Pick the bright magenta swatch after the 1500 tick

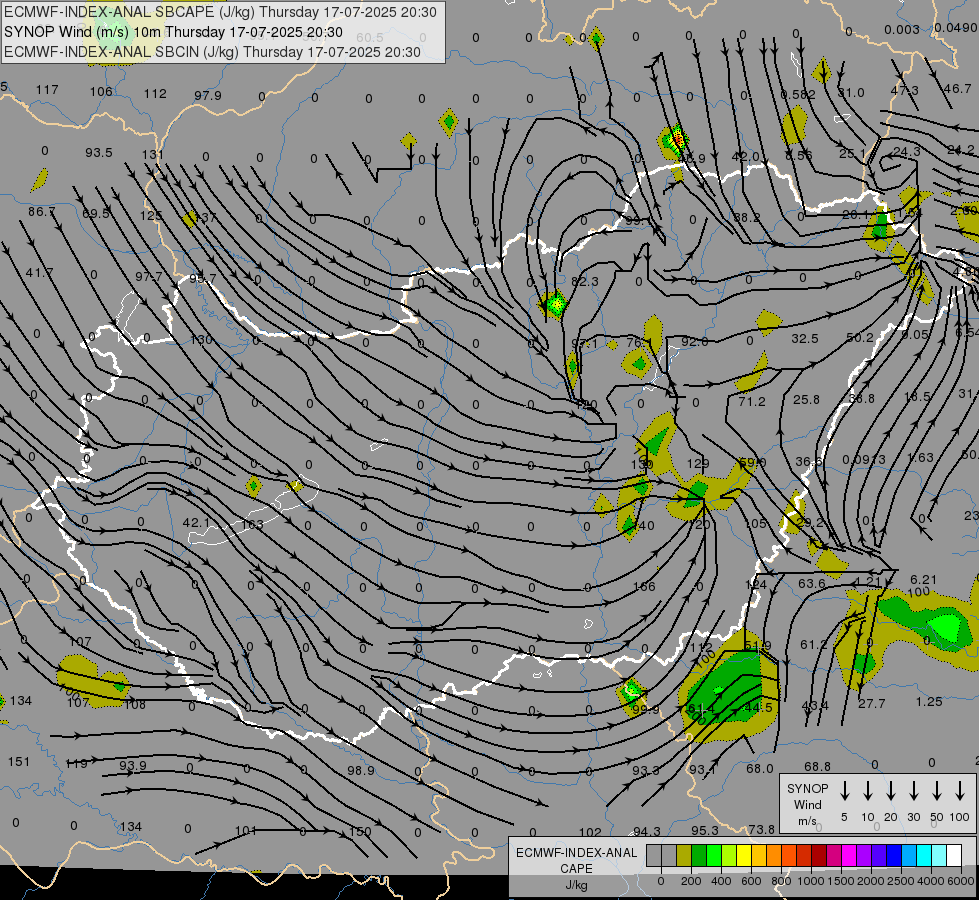click(849, 856)
